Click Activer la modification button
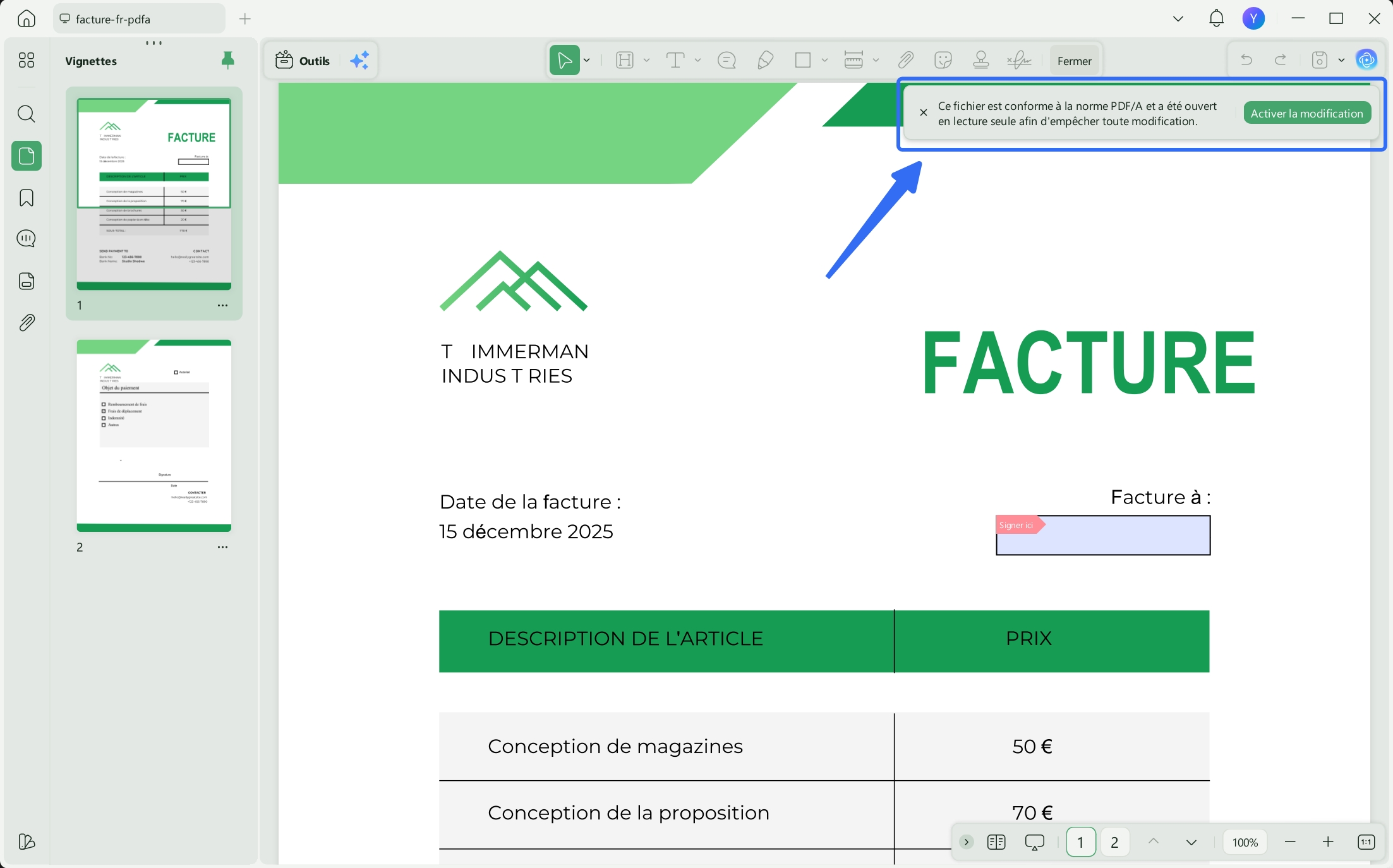The height and width of the screenshot is (868, 1393). click(1307, 113)
